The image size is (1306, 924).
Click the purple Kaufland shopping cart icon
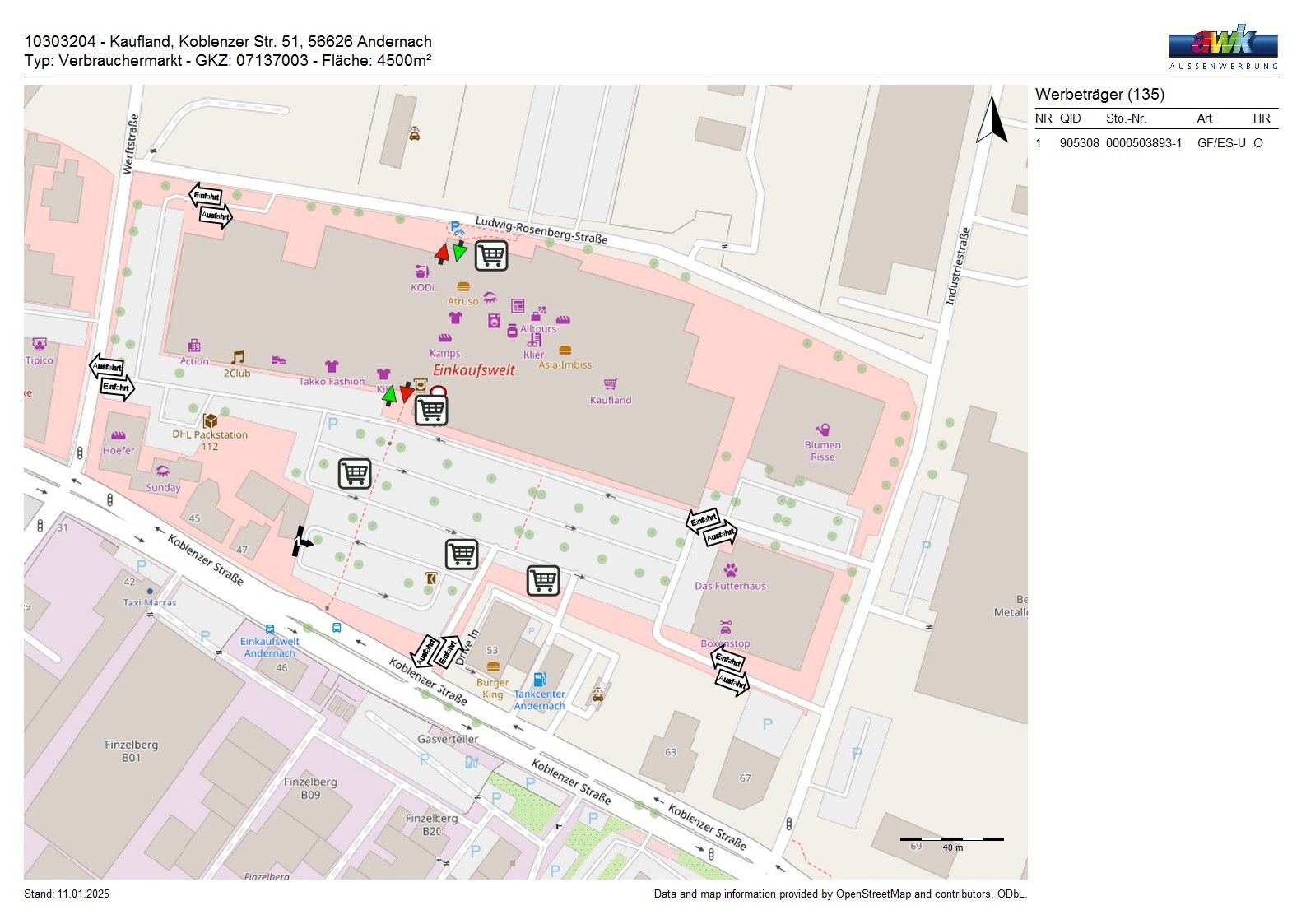(x=610, y=384)
